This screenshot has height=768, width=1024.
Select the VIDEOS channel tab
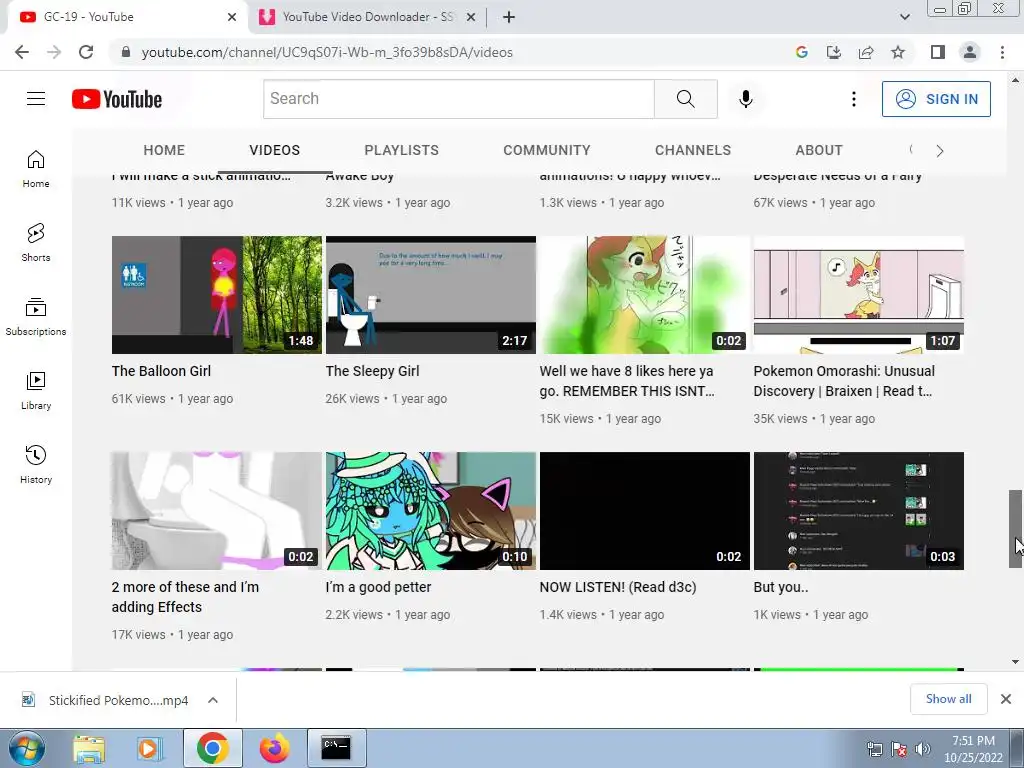pyautogui.click(x=274, y=150)
